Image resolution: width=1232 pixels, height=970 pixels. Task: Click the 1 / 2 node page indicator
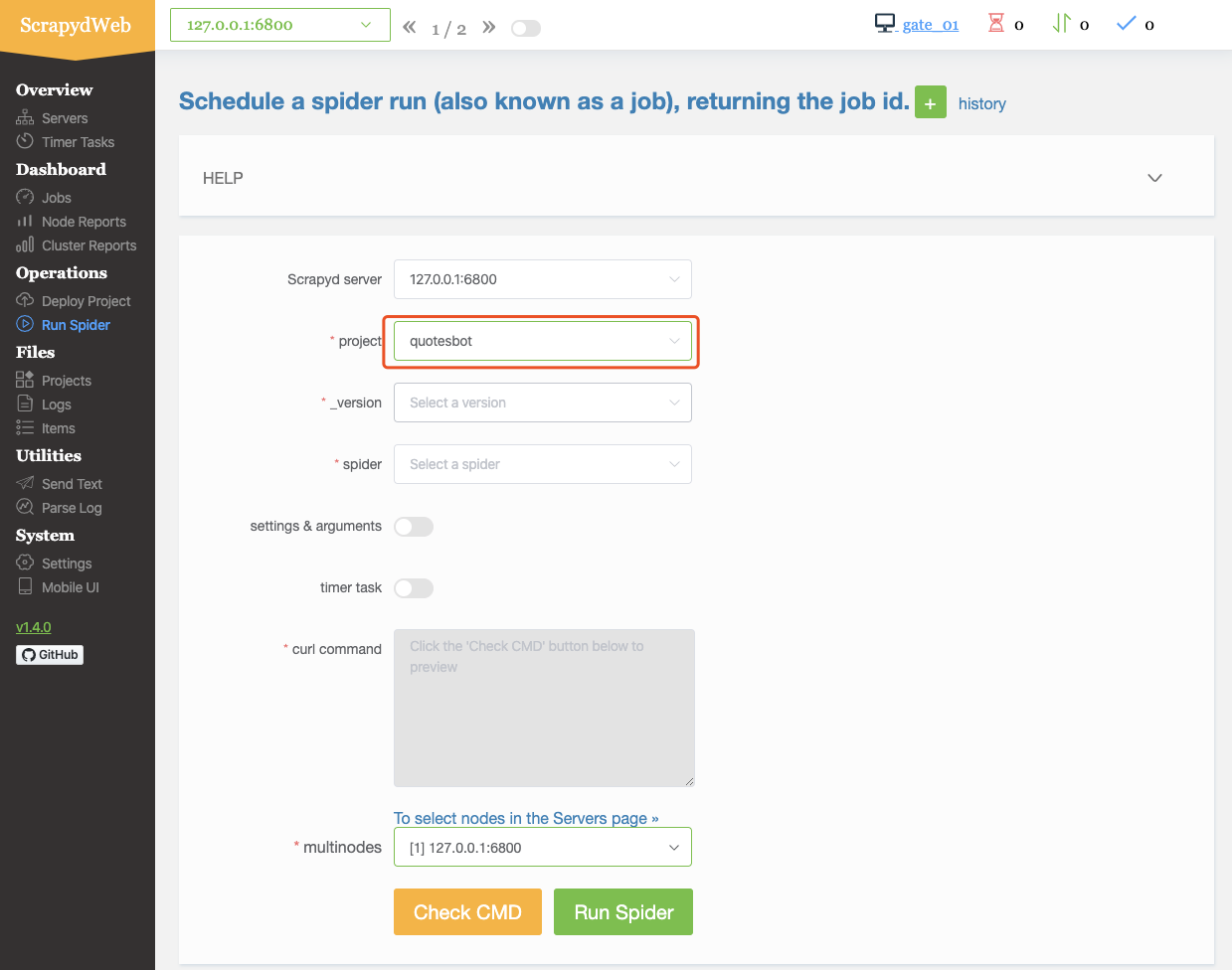[448, 29]
